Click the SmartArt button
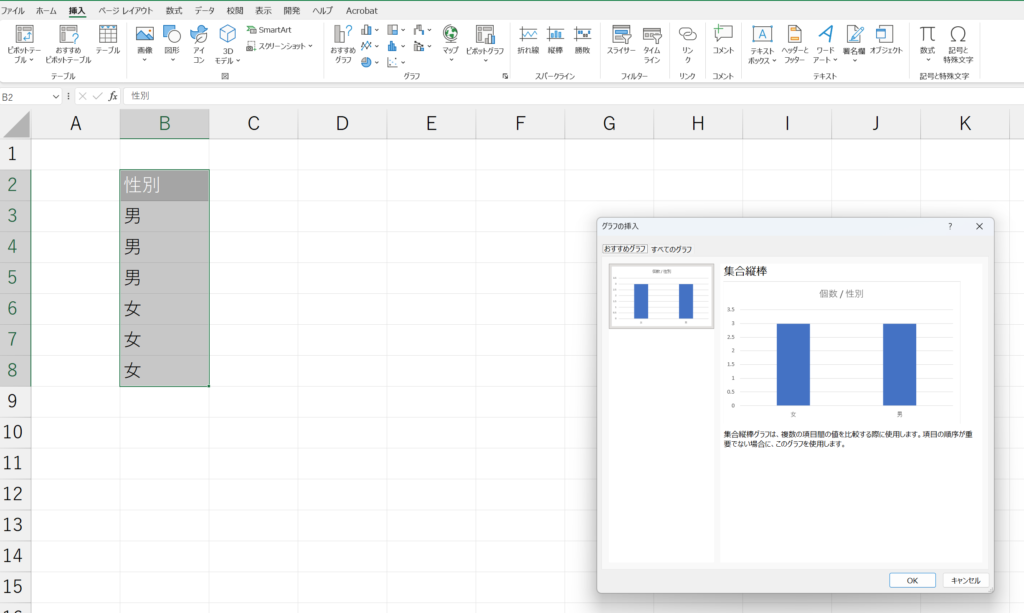The height and width of the screenshot is (613, 1024). 269,30
